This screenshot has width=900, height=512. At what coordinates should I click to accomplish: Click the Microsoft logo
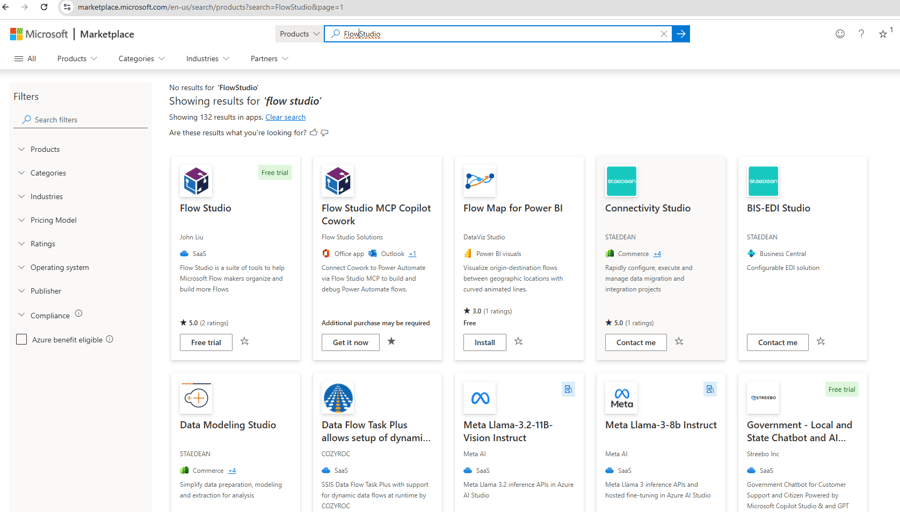click(x=39, y=34)
